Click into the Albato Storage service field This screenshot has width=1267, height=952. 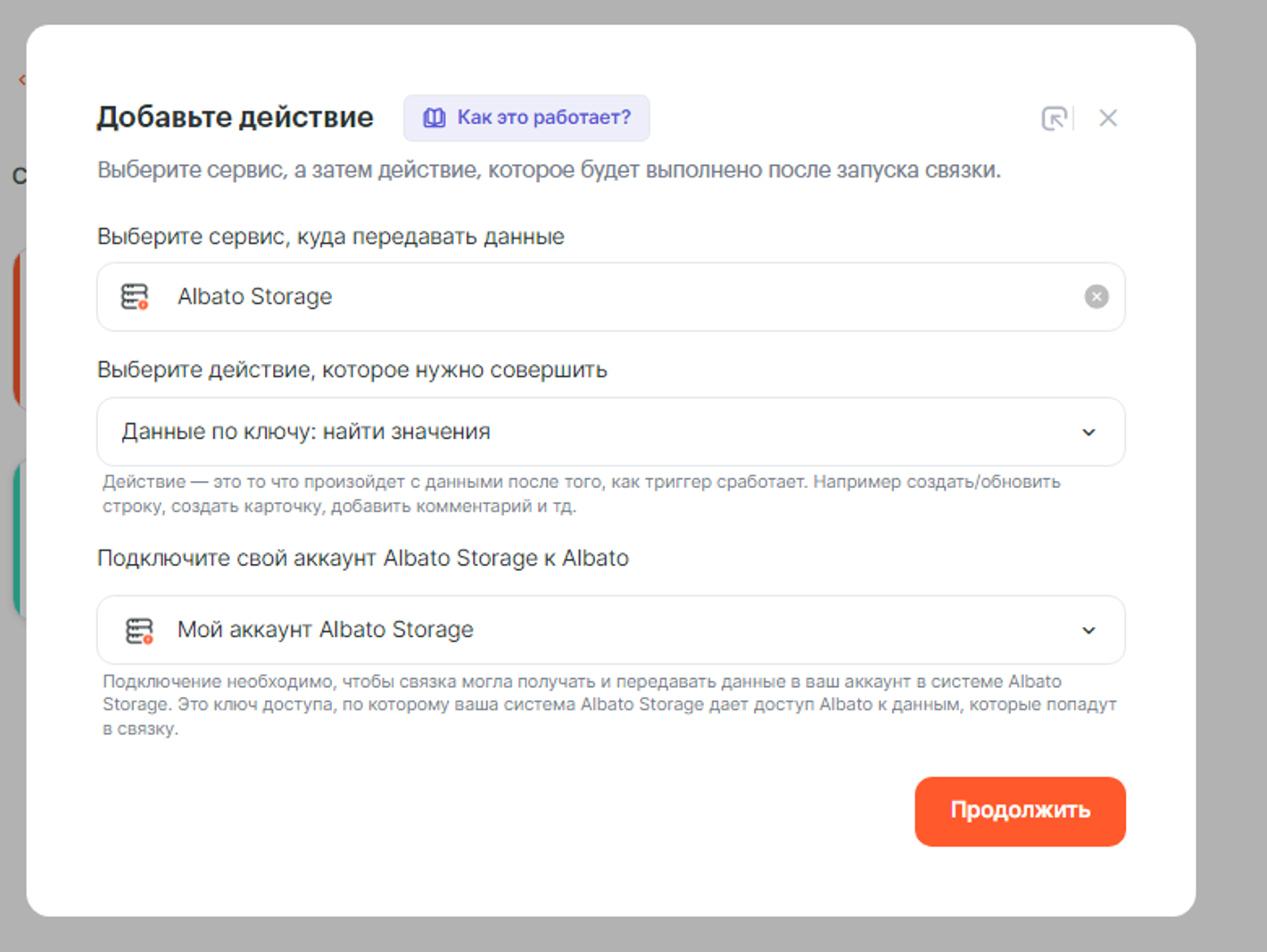pyautogui.click(x=607, y=296)
